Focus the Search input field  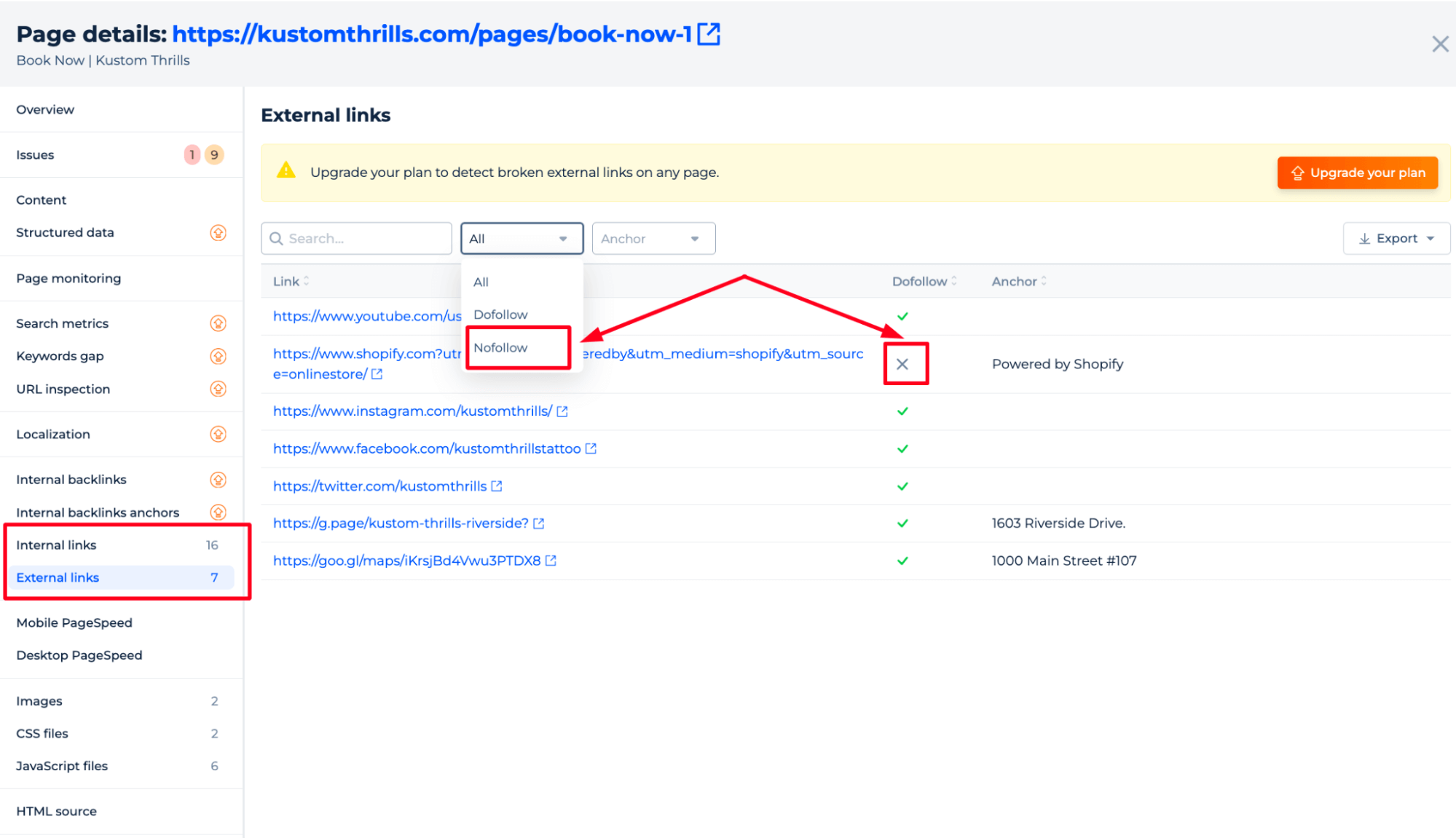point(356,239)
